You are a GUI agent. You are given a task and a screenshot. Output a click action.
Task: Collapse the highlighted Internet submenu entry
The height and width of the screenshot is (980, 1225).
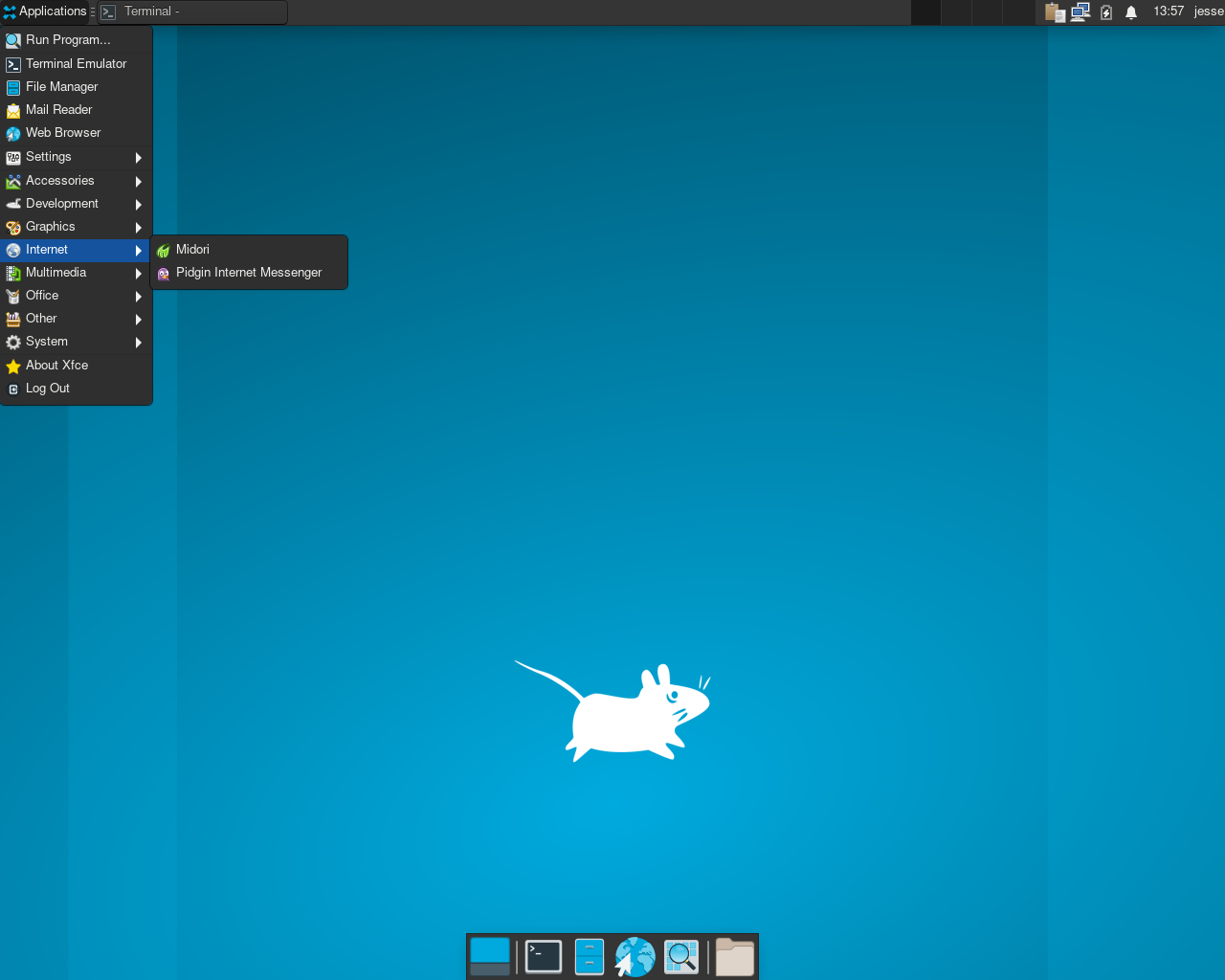pos(76,250)
